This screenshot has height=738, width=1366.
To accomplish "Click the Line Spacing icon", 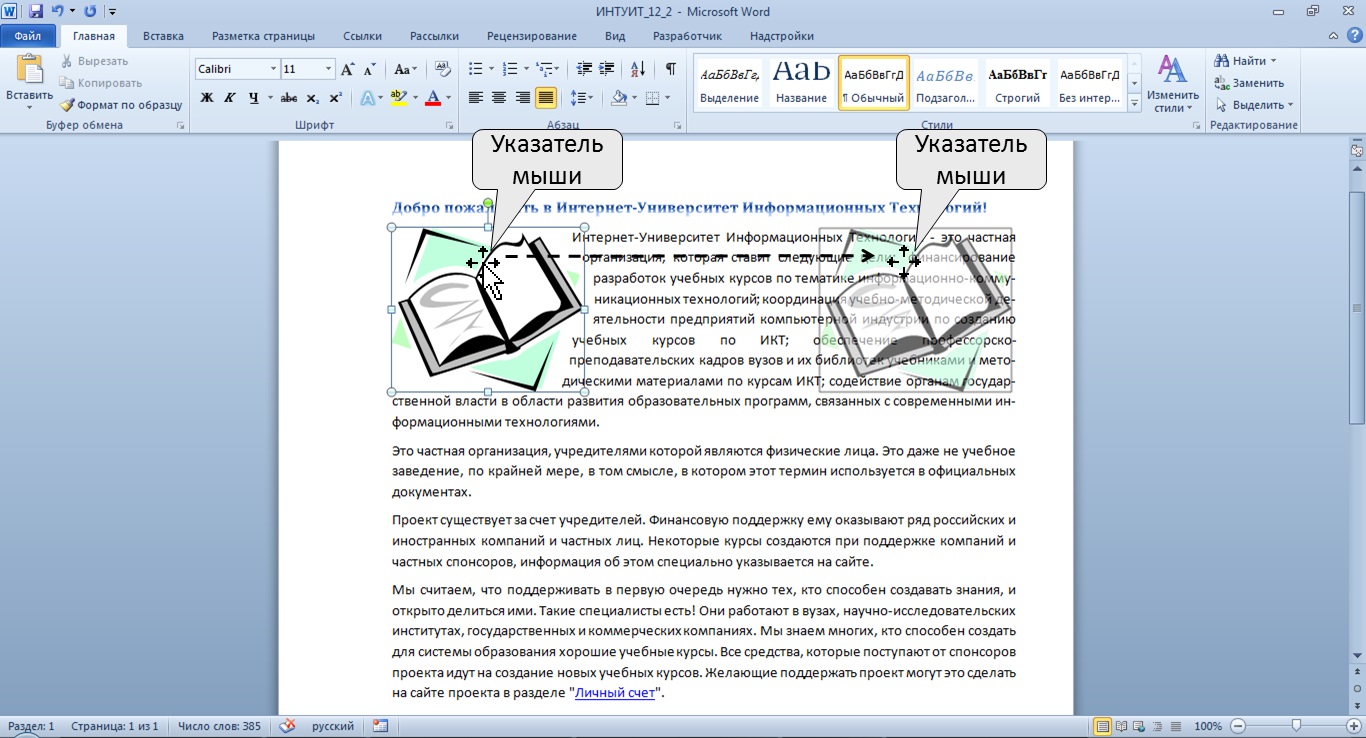I will pos(578,98).
